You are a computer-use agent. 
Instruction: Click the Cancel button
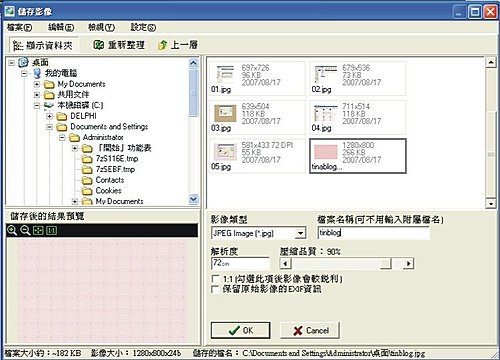coord(310,330)
